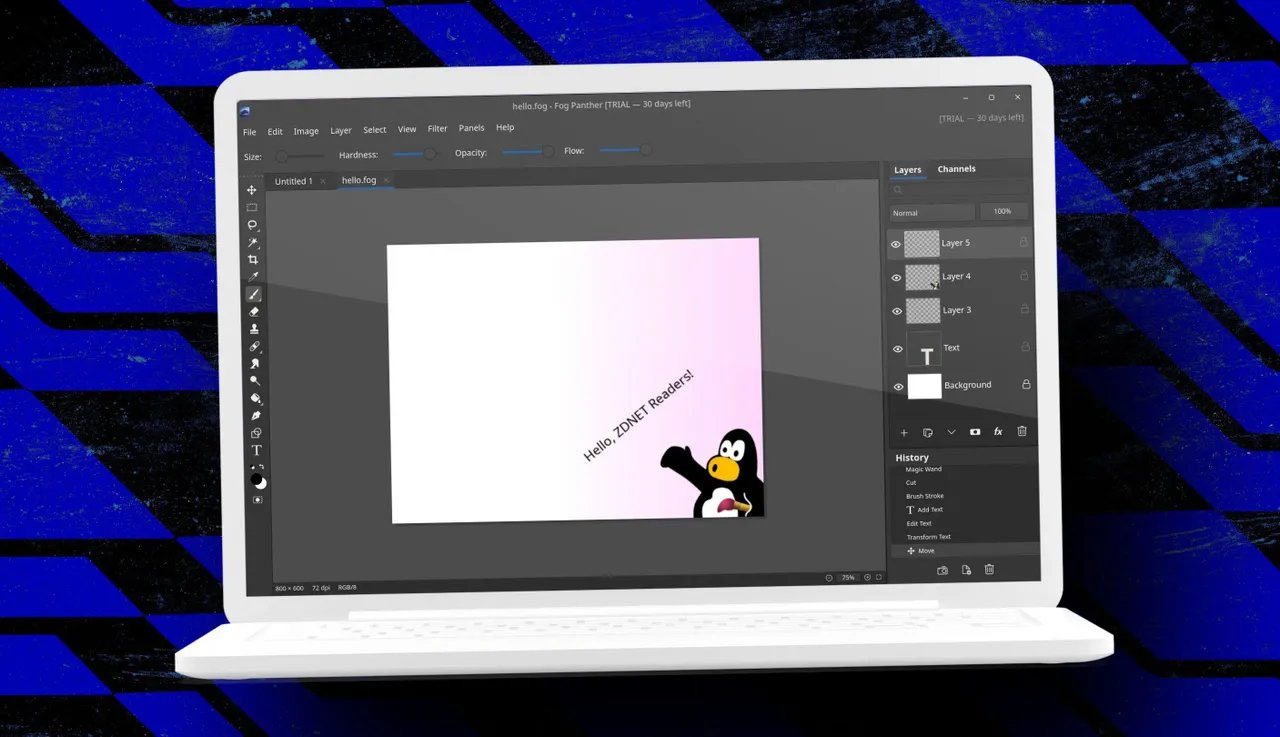Activate the Crop tool
This screenshot has width=1280, height=737.
click(253, 259)
